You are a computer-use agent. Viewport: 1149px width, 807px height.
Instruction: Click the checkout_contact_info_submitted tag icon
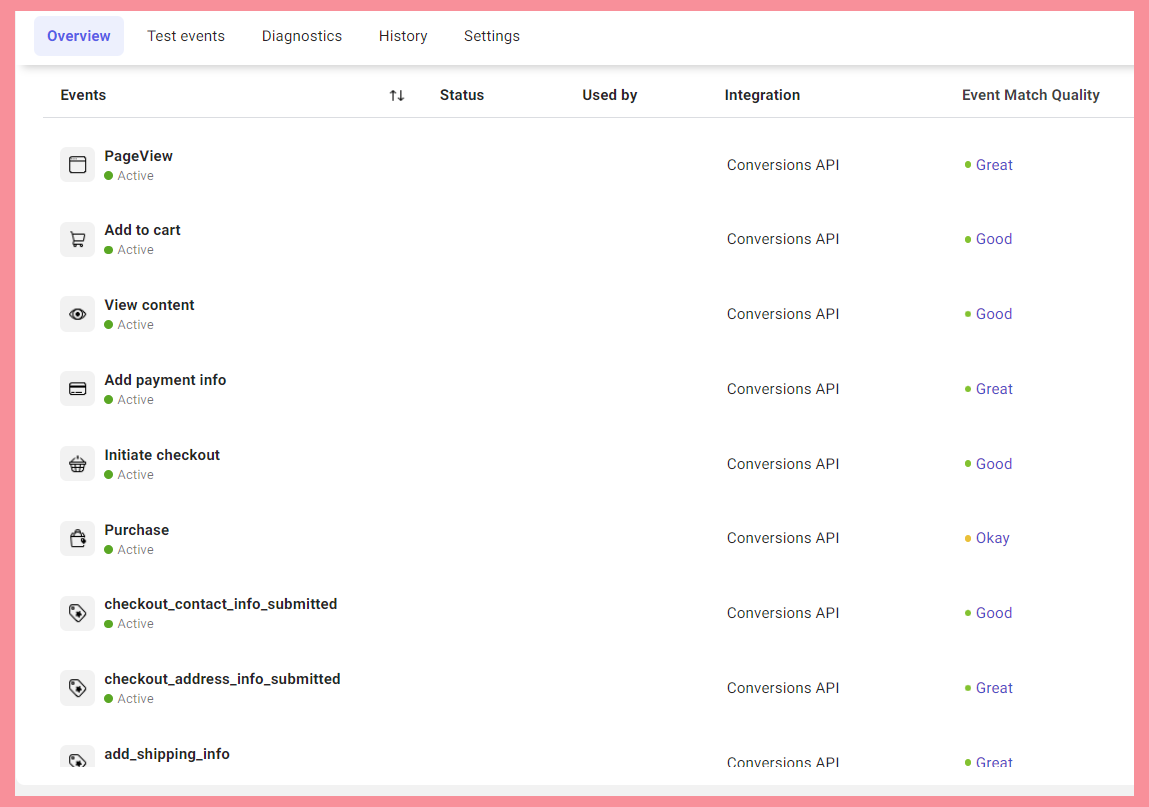coord(77,613)
